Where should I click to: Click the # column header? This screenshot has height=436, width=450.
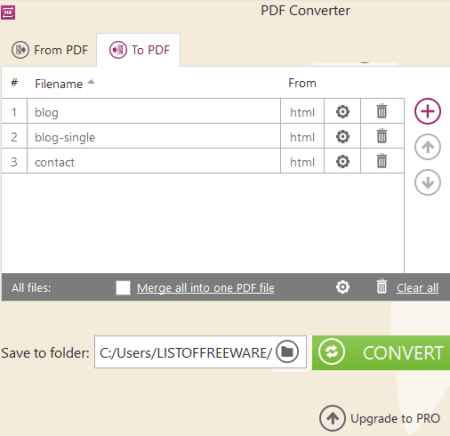(x=14, y=82)
